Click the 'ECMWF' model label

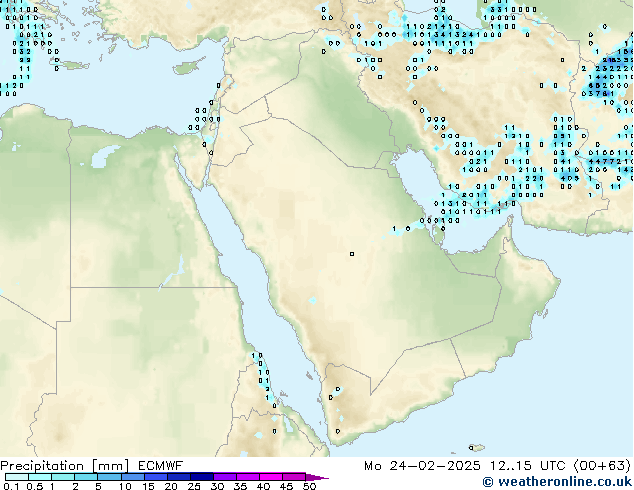(x=161, y=466)
